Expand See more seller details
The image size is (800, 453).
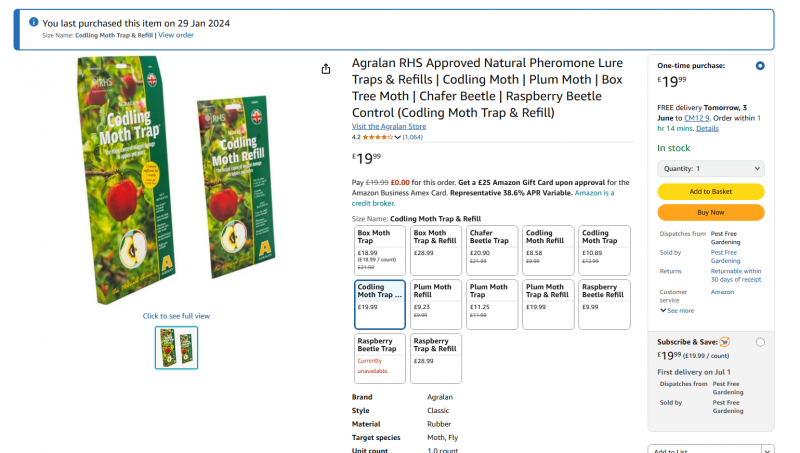click(677, 311)
